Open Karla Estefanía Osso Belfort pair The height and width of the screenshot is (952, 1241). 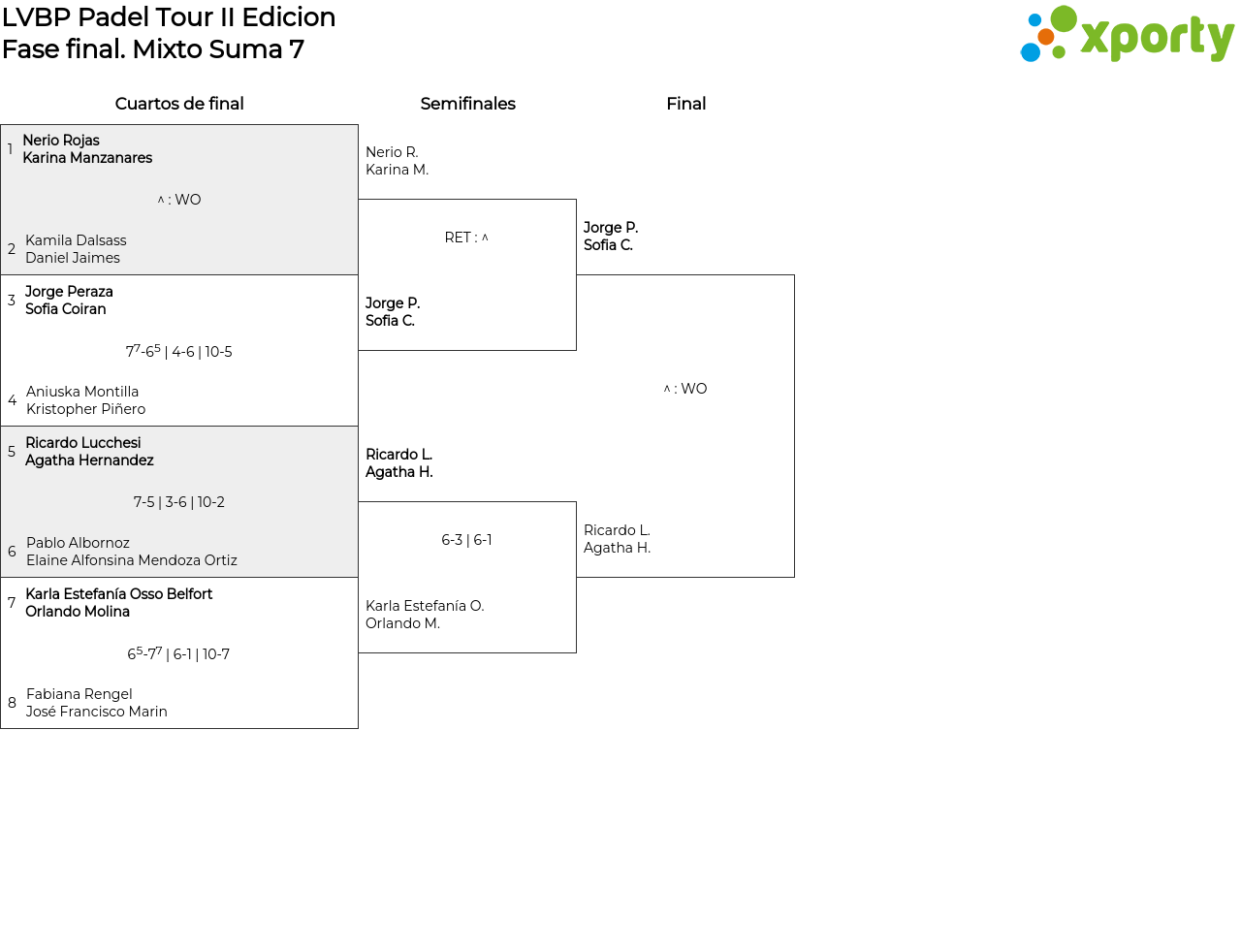point(118,603)
